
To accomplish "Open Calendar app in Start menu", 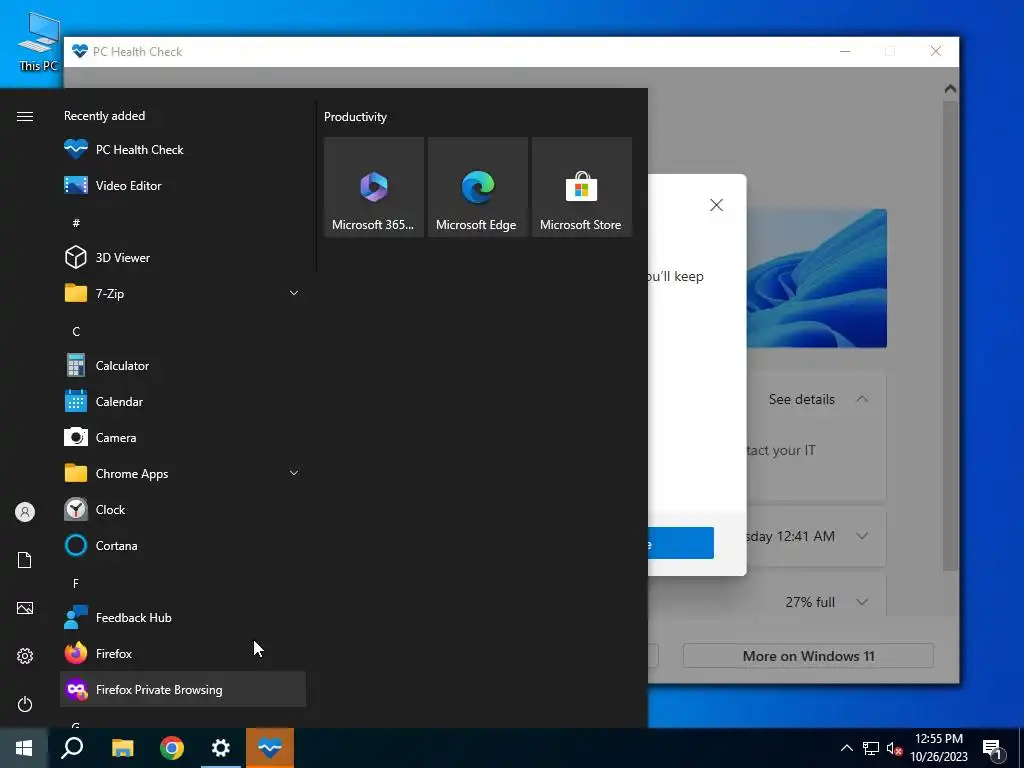I will pos(183,402).
